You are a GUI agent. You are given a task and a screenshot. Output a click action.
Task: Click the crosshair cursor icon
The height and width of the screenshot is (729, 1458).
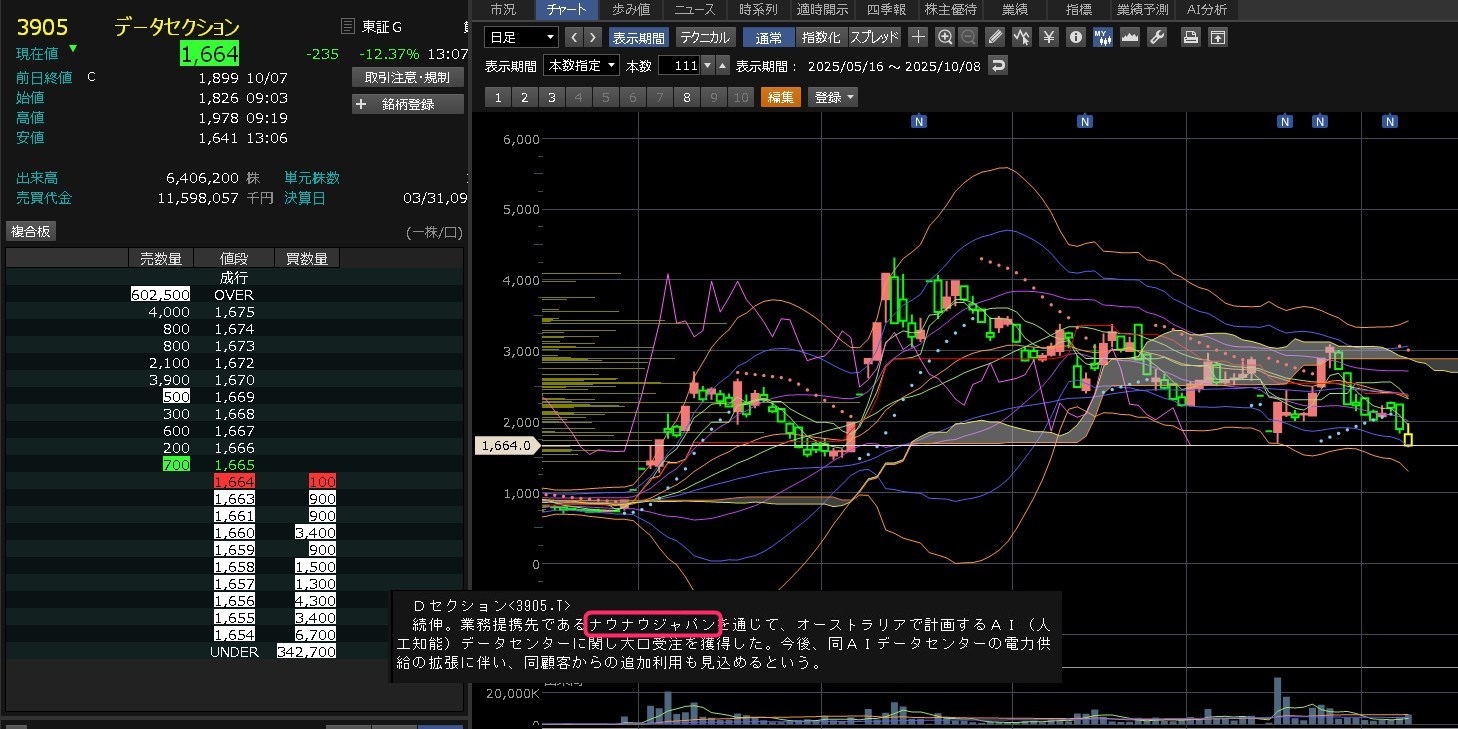(918, 37)
